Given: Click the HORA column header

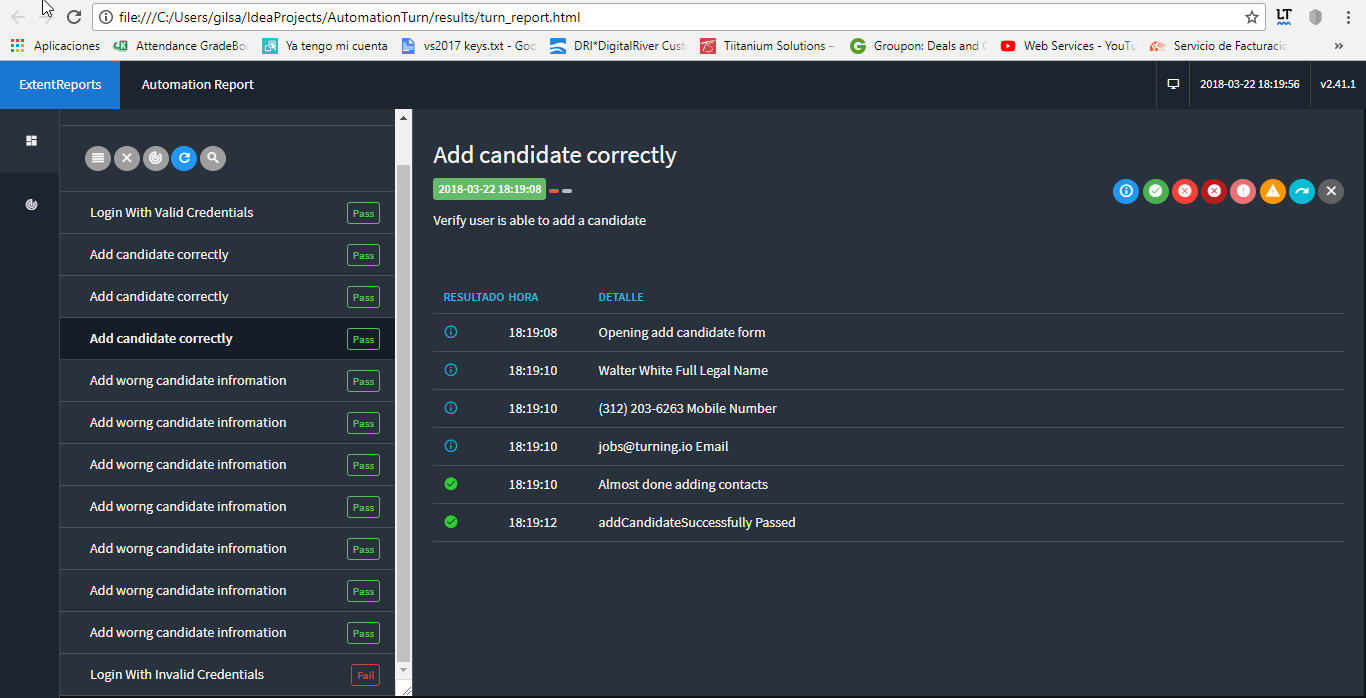Looking at the screenshot, I should pos(523,297).
